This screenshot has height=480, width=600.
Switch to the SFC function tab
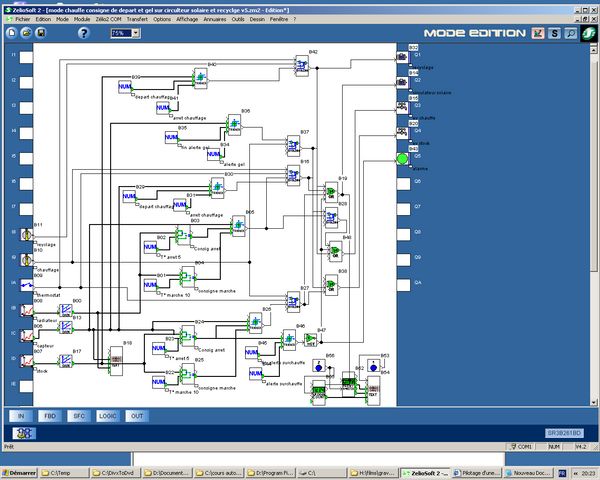tap(77, 415)
